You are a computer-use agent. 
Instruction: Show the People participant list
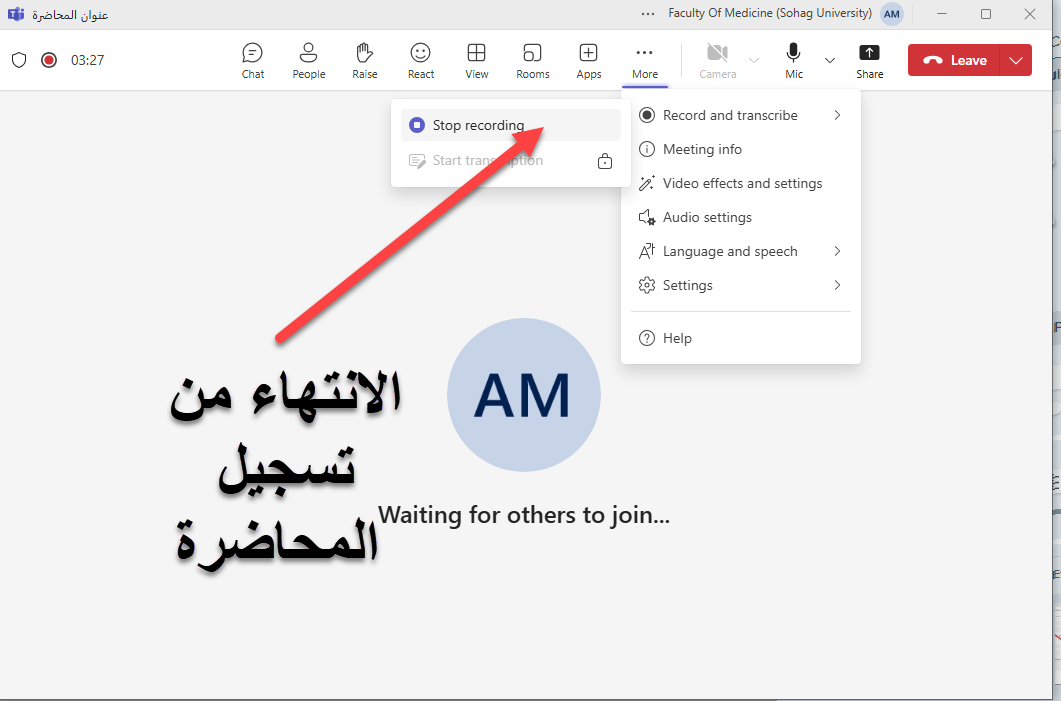click(x=308, y=60)
